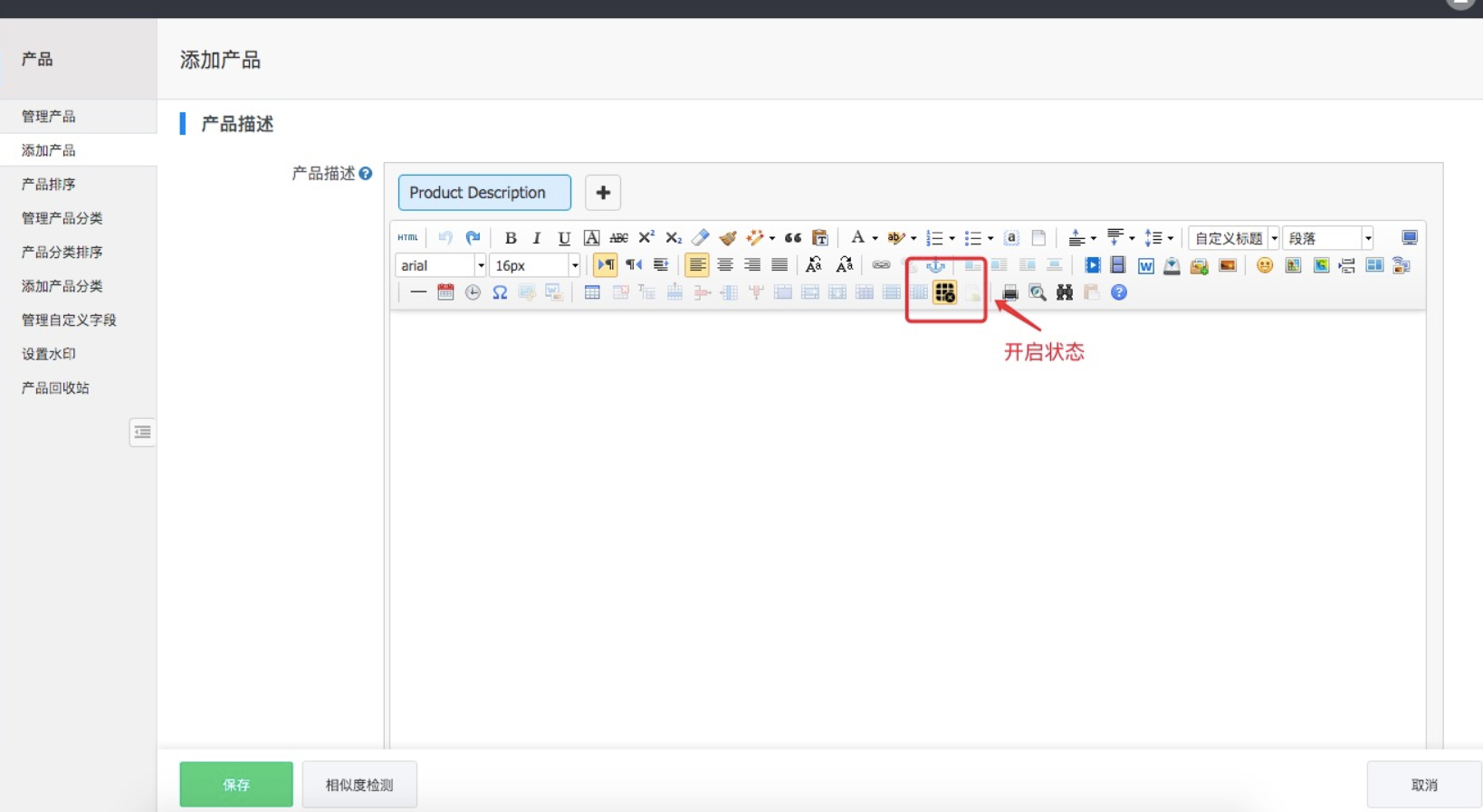Click the HTML source view icon
Screen dimensions: 1483x812
click(x=407, y=238)
